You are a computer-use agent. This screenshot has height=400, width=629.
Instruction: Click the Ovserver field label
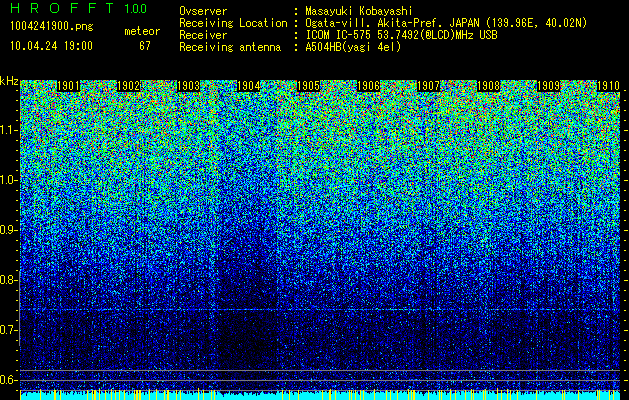click(x=203, y=11)
